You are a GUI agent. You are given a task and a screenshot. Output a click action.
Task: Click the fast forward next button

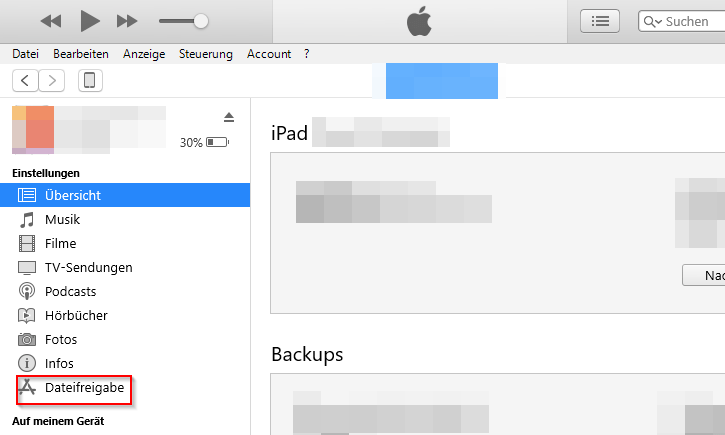click(x=127, y=20)
